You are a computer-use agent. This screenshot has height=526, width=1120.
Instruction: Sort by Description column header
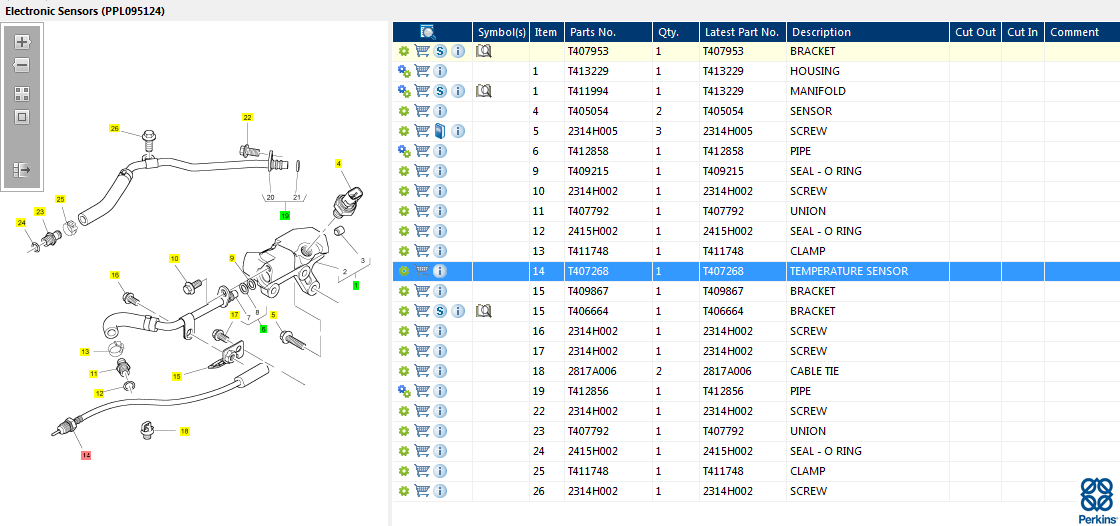tap(868, 32)
